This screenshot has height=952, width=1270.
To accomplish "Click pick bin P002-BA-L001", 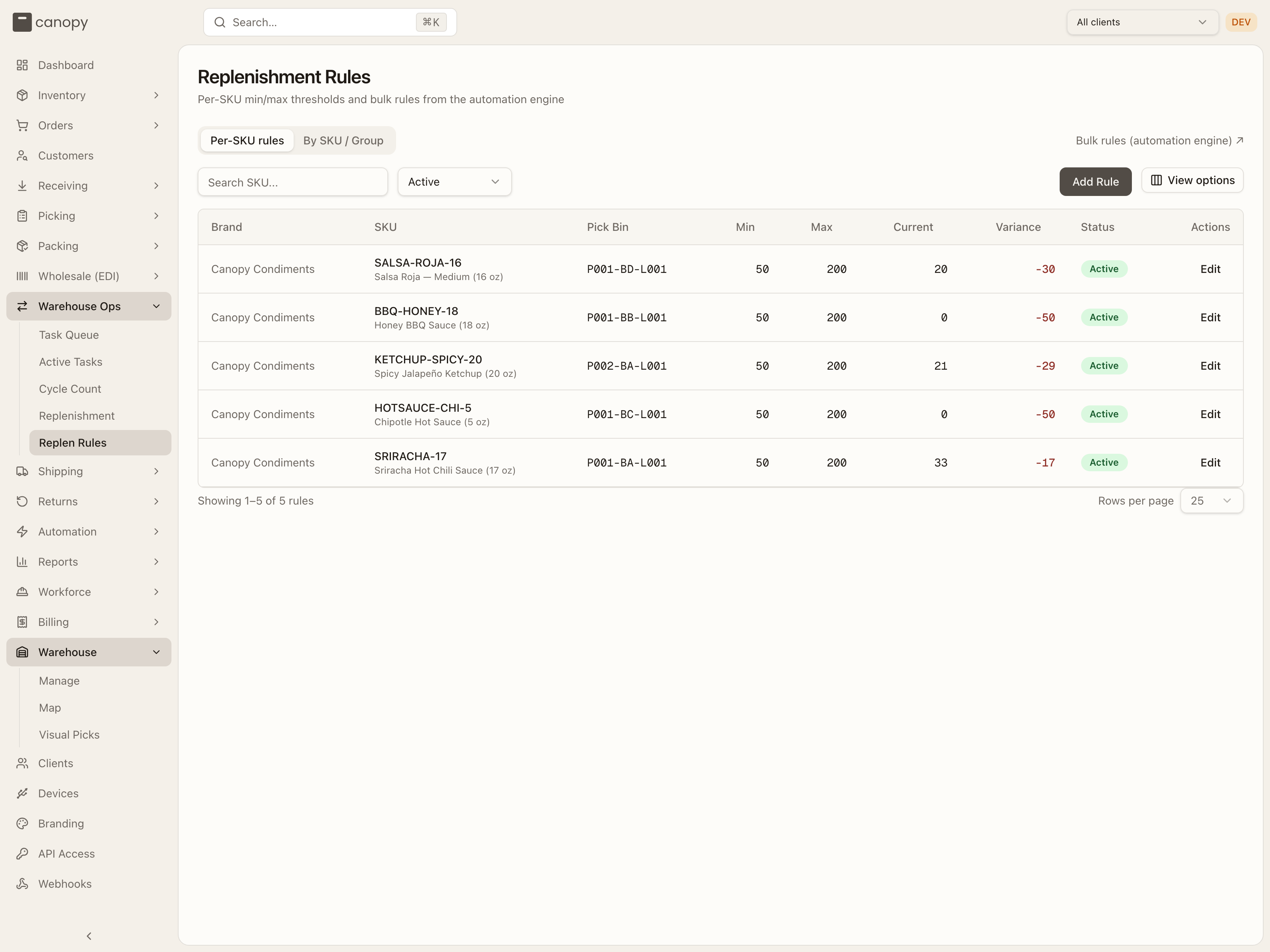I will [x=626, y=366].
